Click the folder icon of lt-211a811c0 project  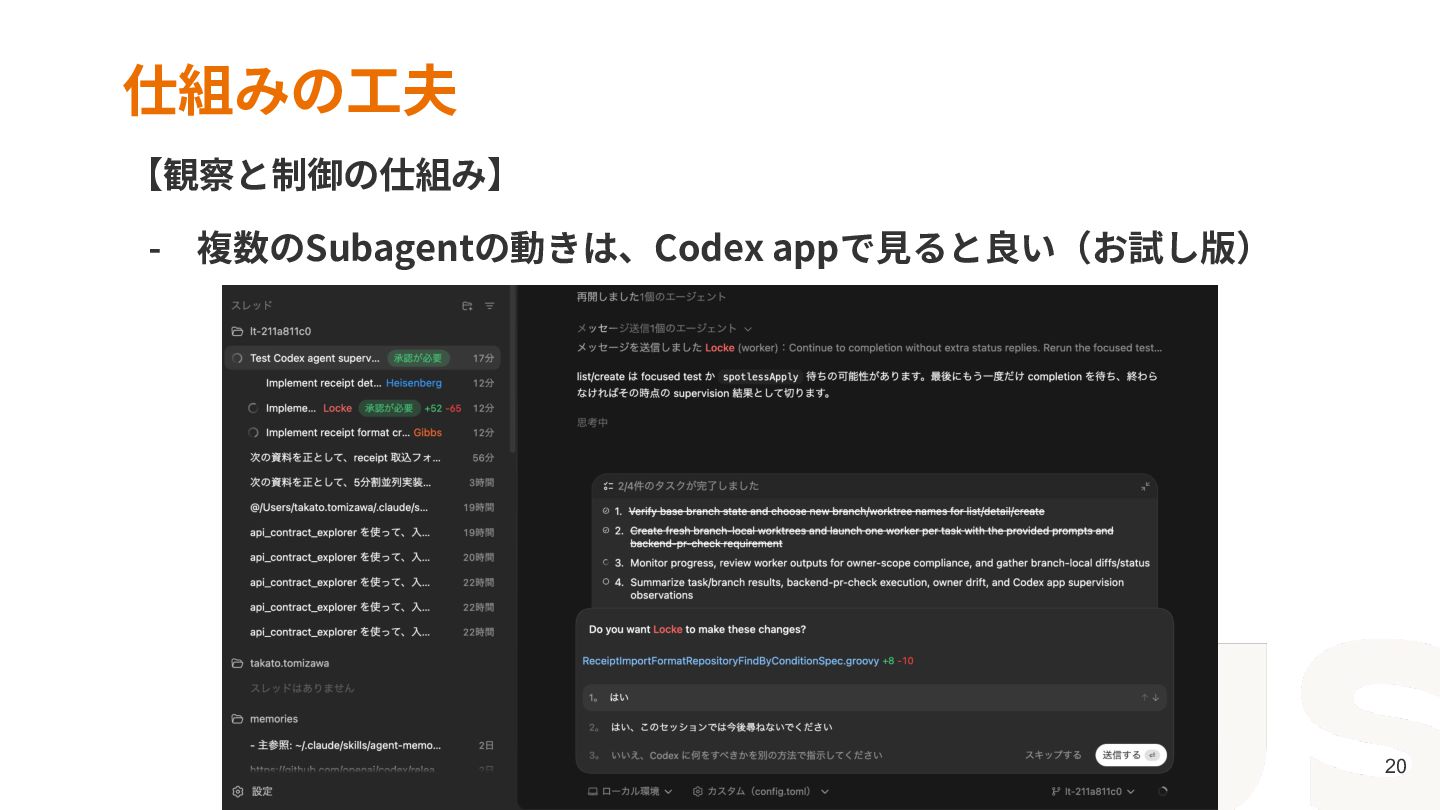pyautogui.click(x=237, y=331)
